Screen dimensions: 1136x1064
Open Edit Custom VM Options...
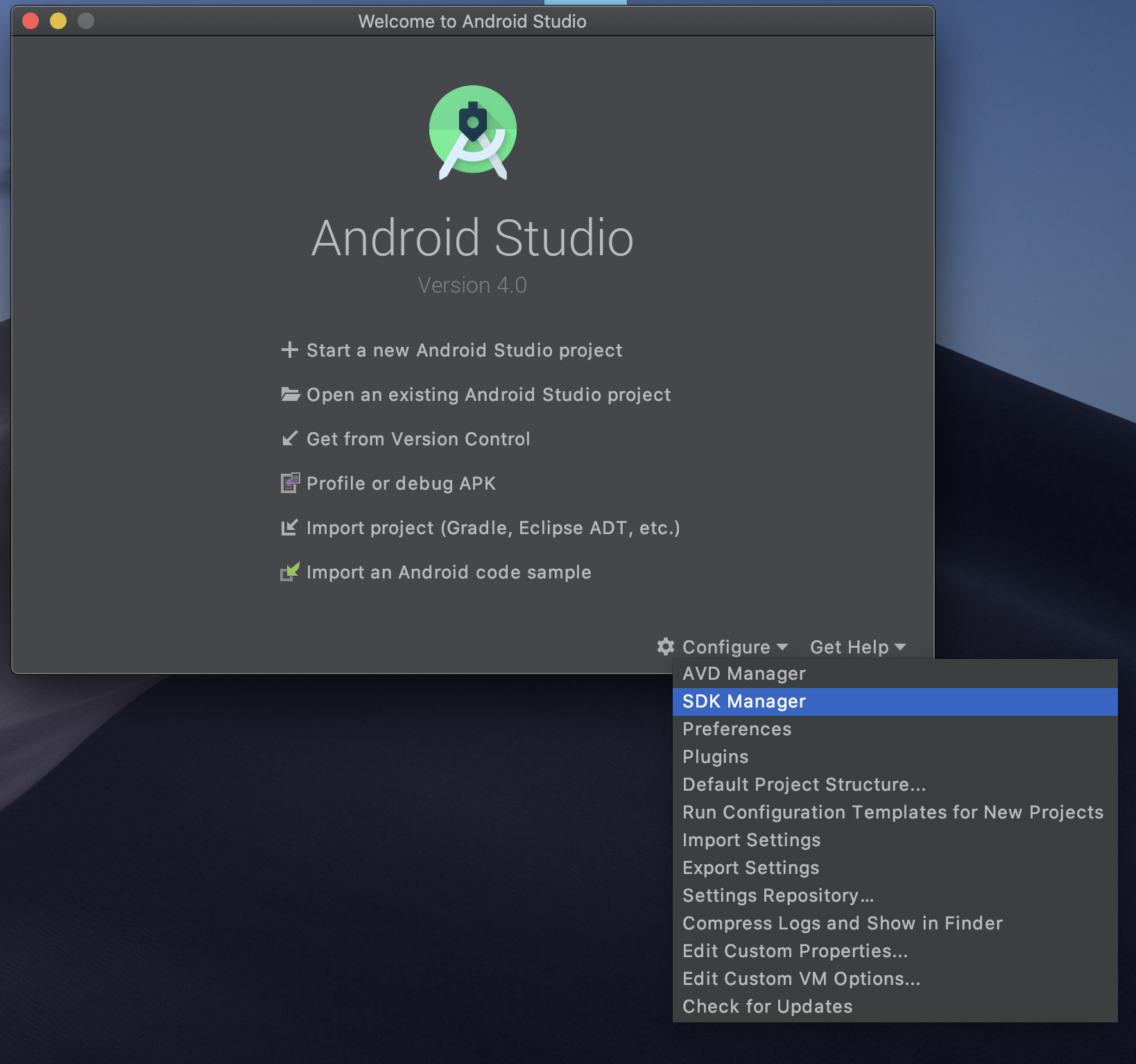[895, 979]
